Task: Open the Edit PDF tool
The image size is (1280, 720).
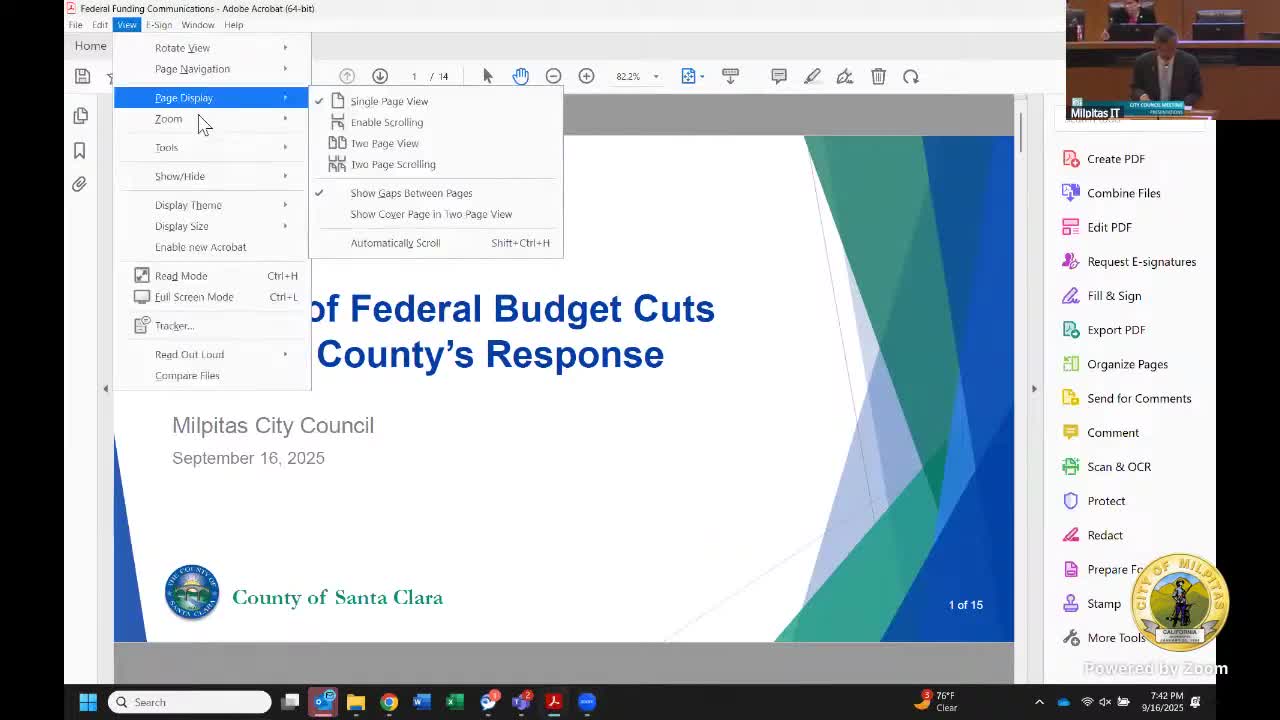Action: click(1109, 227)
